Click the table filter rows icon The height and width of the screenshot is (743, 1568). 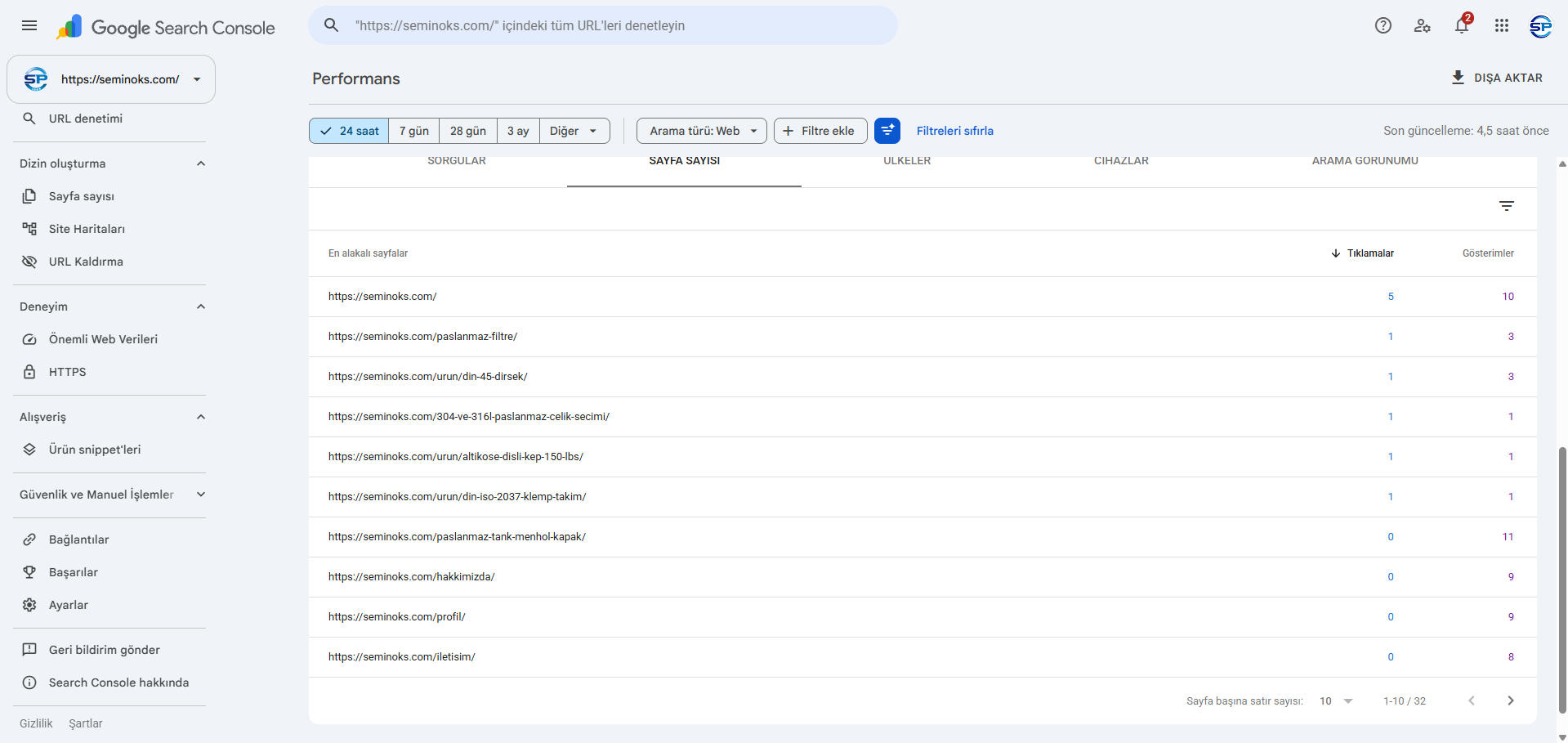point(1507,206)
